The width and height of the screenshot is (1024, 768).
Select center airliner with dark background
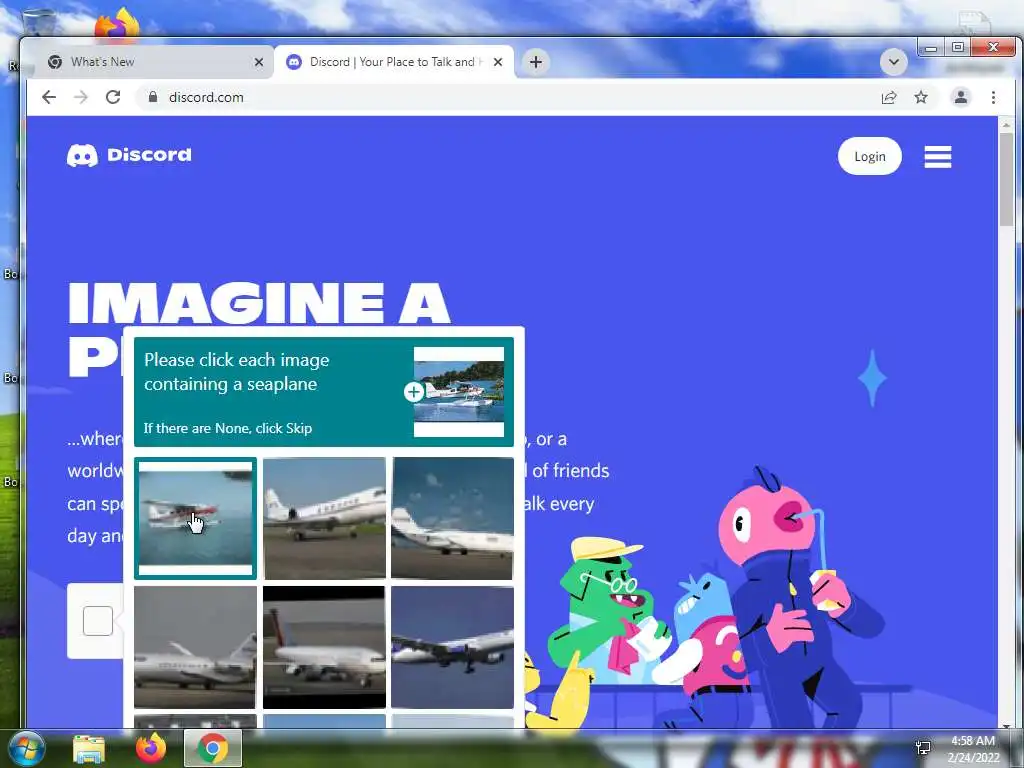tap(324, 647)
